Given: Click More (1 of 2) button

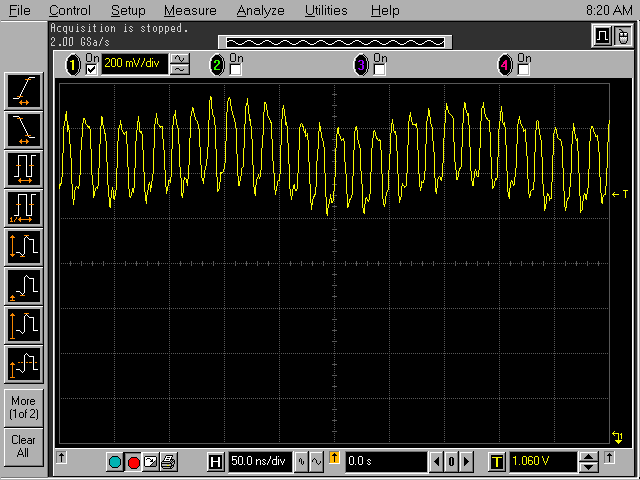Looking at the screenshot, I should (x=23, y=407).
